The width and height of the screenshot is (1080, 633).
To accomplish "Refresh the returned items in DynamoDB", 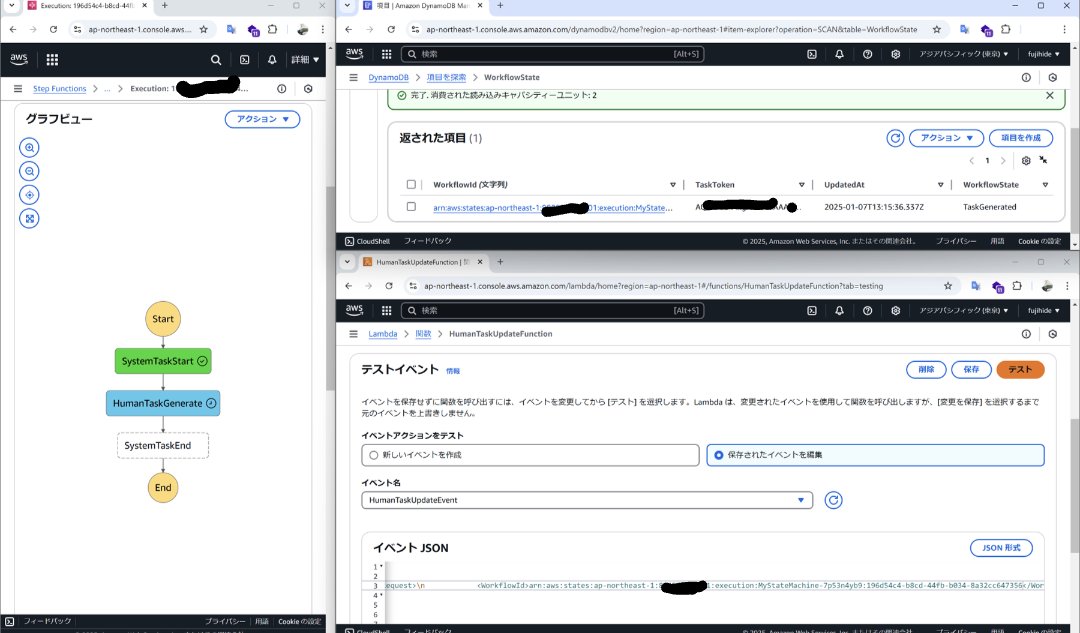I will point(895,138).
